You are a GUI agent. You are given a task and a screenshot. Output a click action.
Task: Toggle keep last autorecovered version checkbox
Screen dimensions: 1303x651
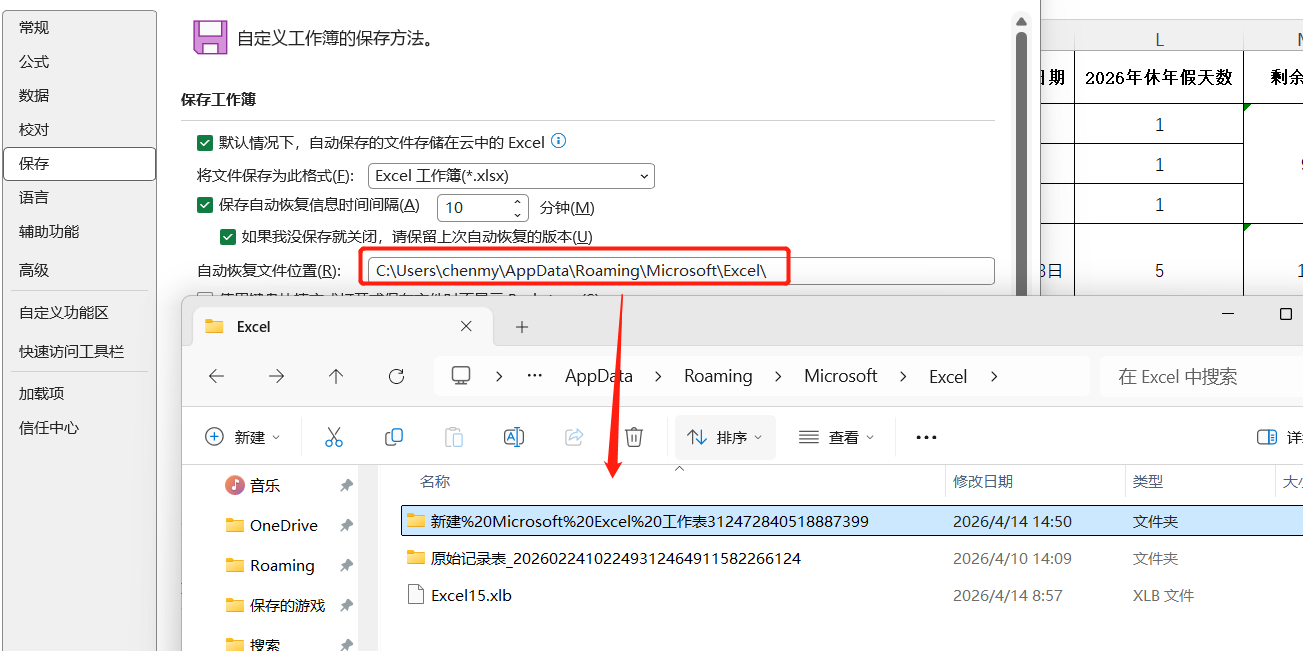[x=228, y=237]
